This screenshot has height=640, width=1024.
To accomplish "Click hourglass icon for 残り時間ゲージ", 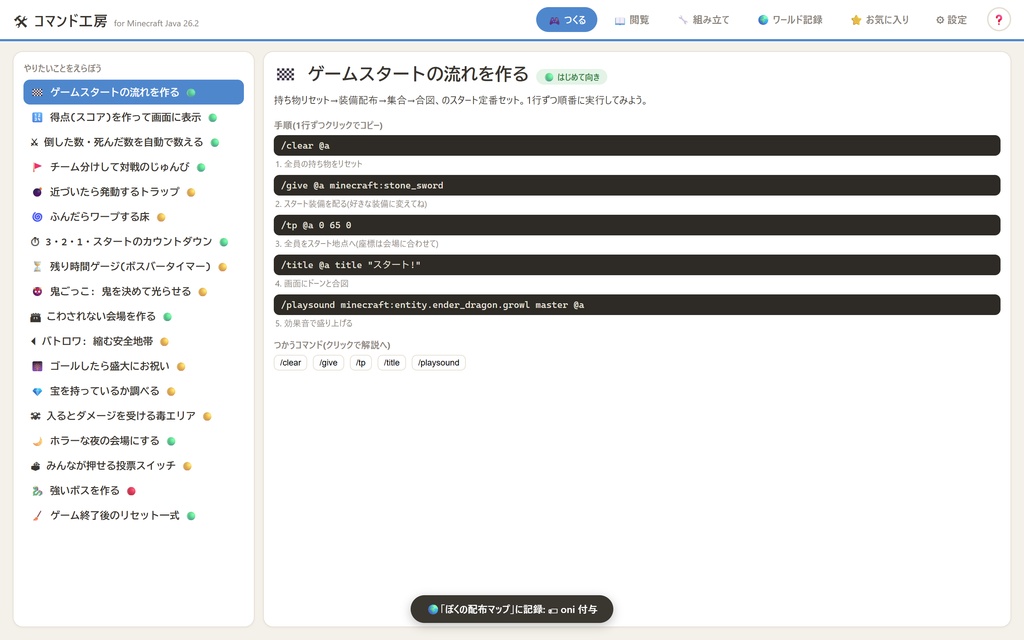I will [37, 266].
